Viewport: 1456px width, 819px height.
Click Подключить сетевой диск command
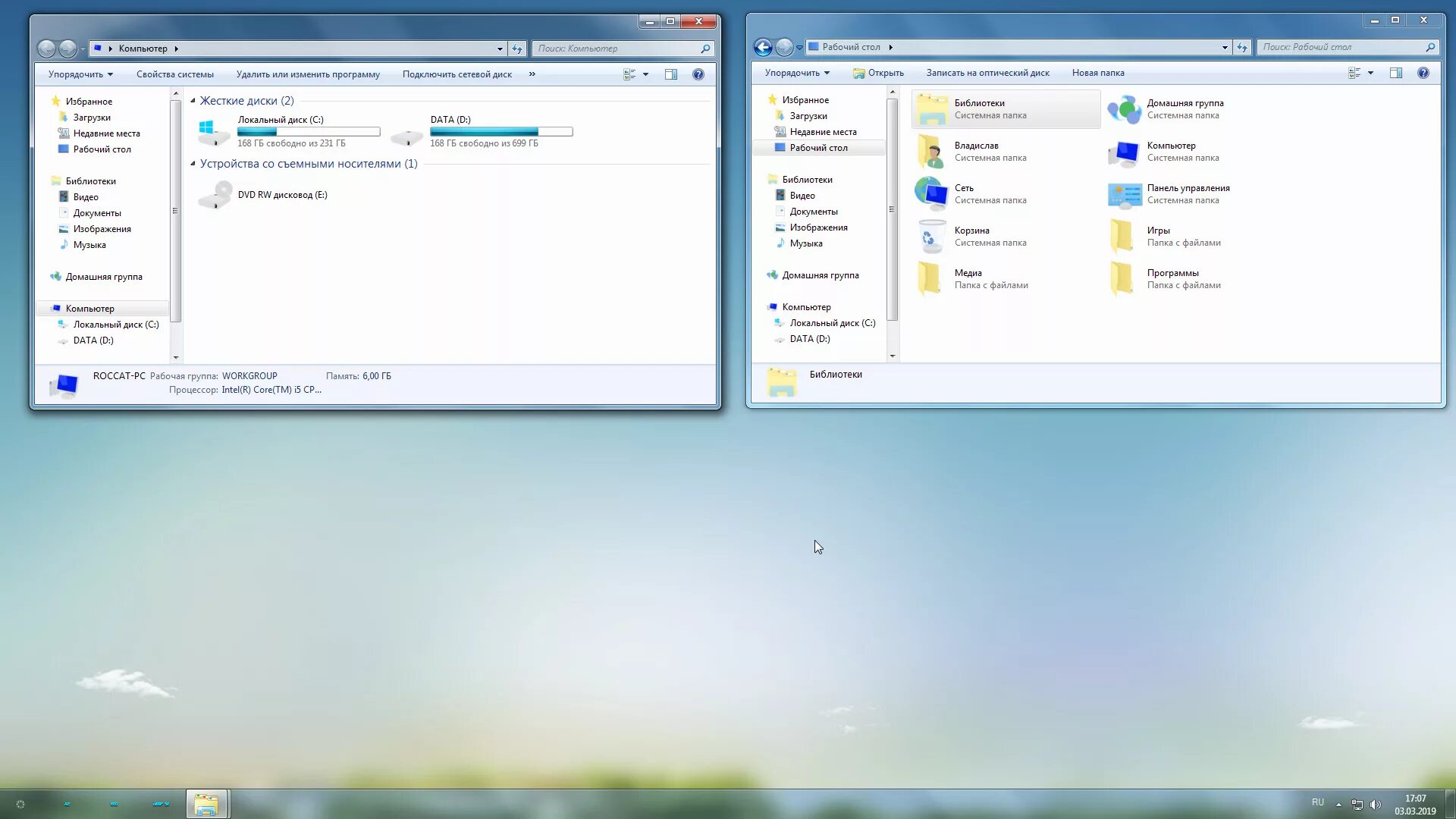tap(457, 74)
